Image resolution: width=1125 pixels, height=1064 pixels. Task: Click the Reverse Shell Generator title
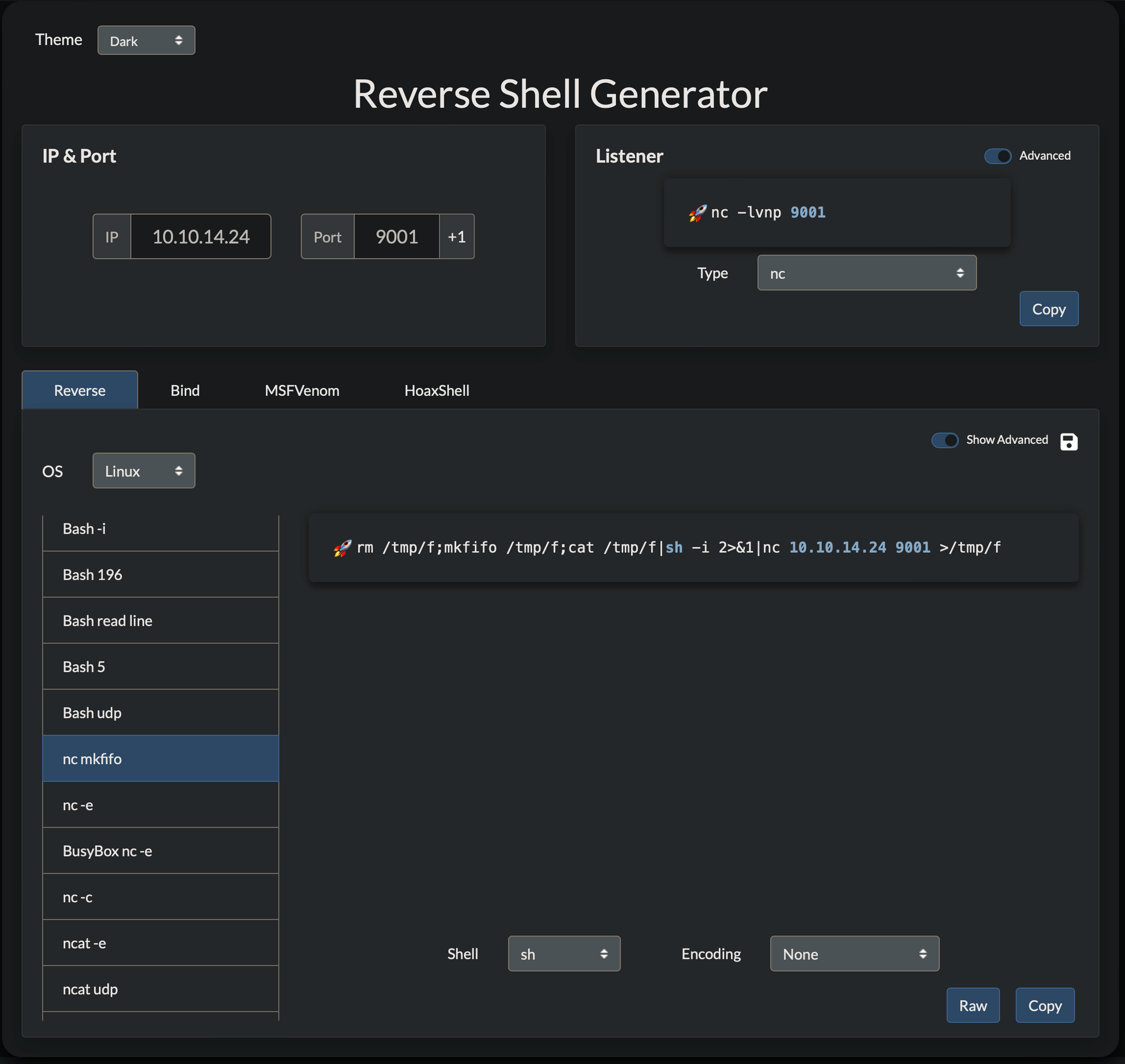click(560, 93)
